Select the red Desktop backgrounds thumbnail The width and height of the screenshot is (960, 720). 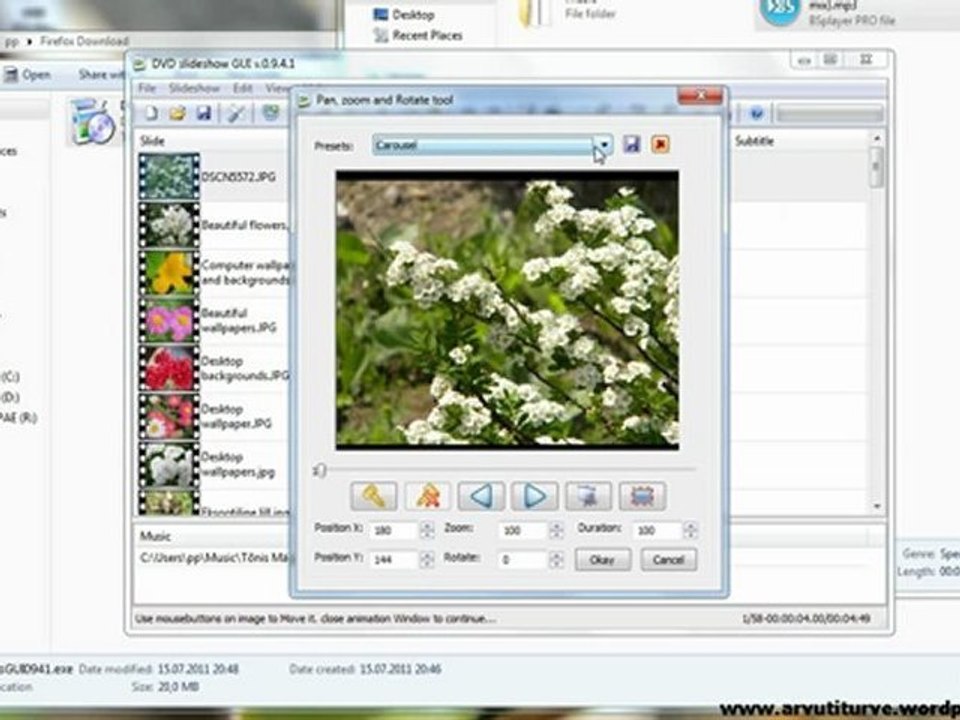[169, 369]
